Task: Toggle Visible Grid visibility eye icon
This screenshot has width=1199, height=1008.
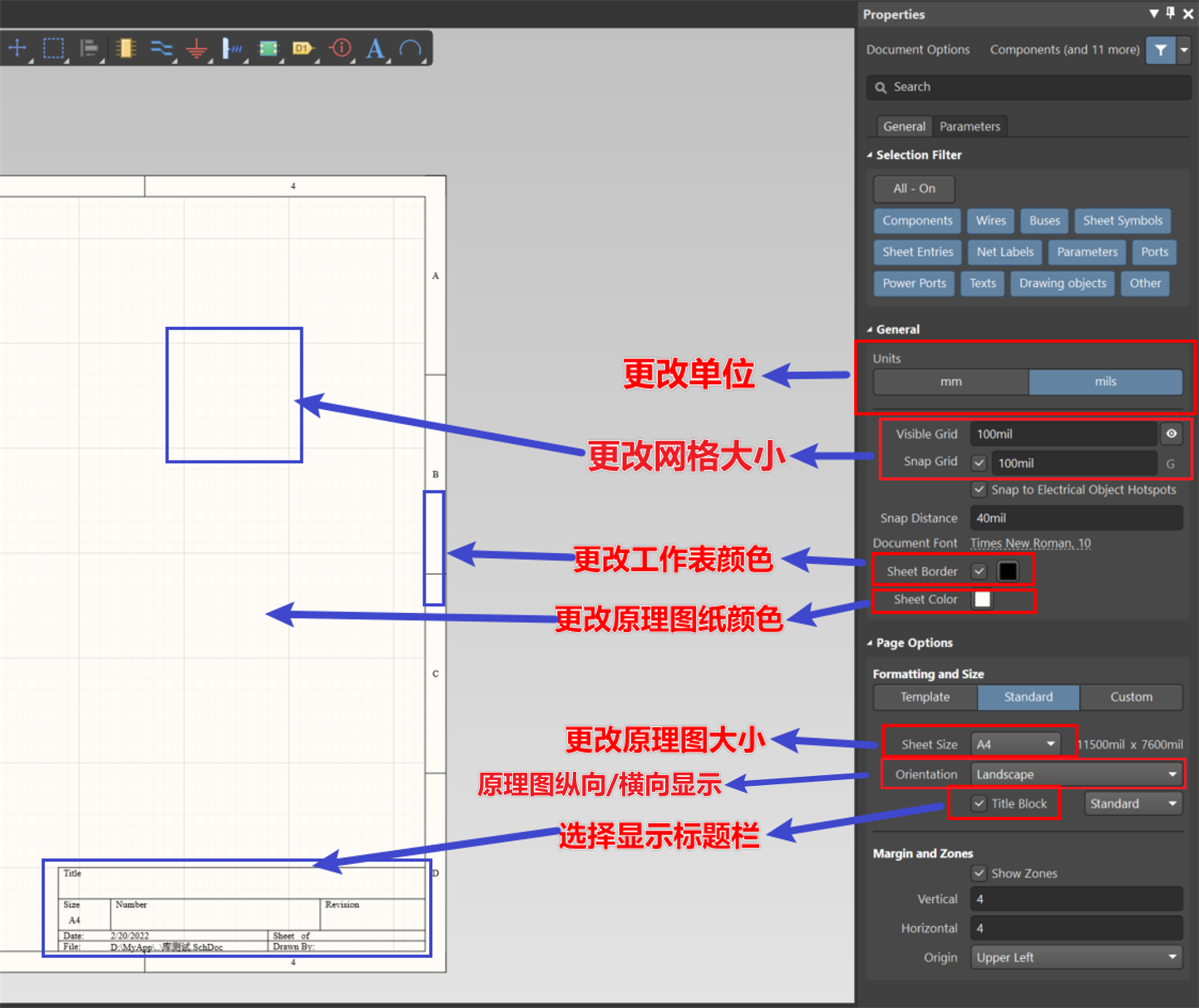Action: point(1172,433)
